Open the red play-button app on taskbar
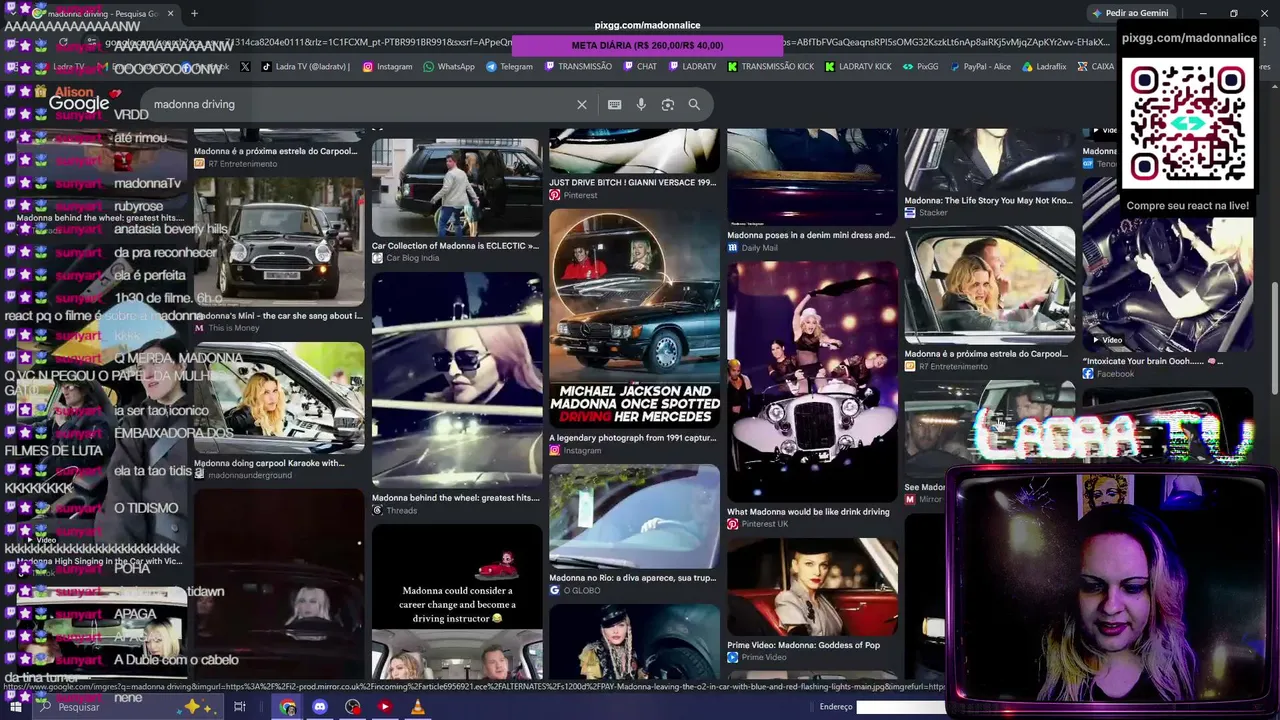This screenshot has width=1280, height=720. 385,707
